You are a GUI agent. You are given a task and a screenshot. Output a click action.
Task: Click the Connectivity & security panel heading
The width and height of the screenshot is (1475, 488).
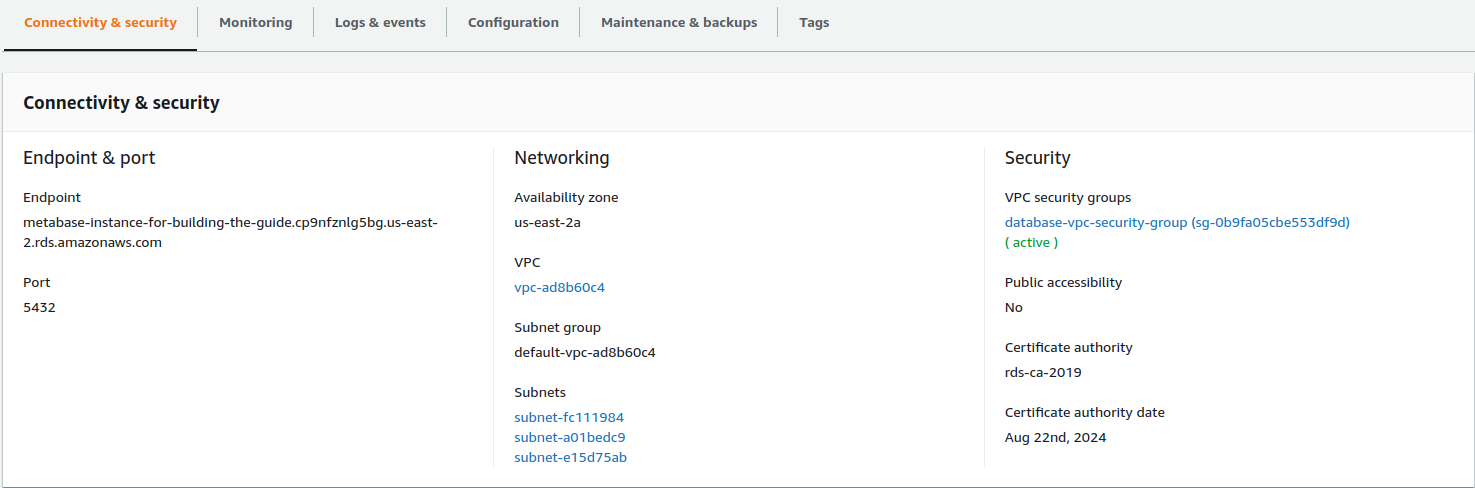(121, 102)
